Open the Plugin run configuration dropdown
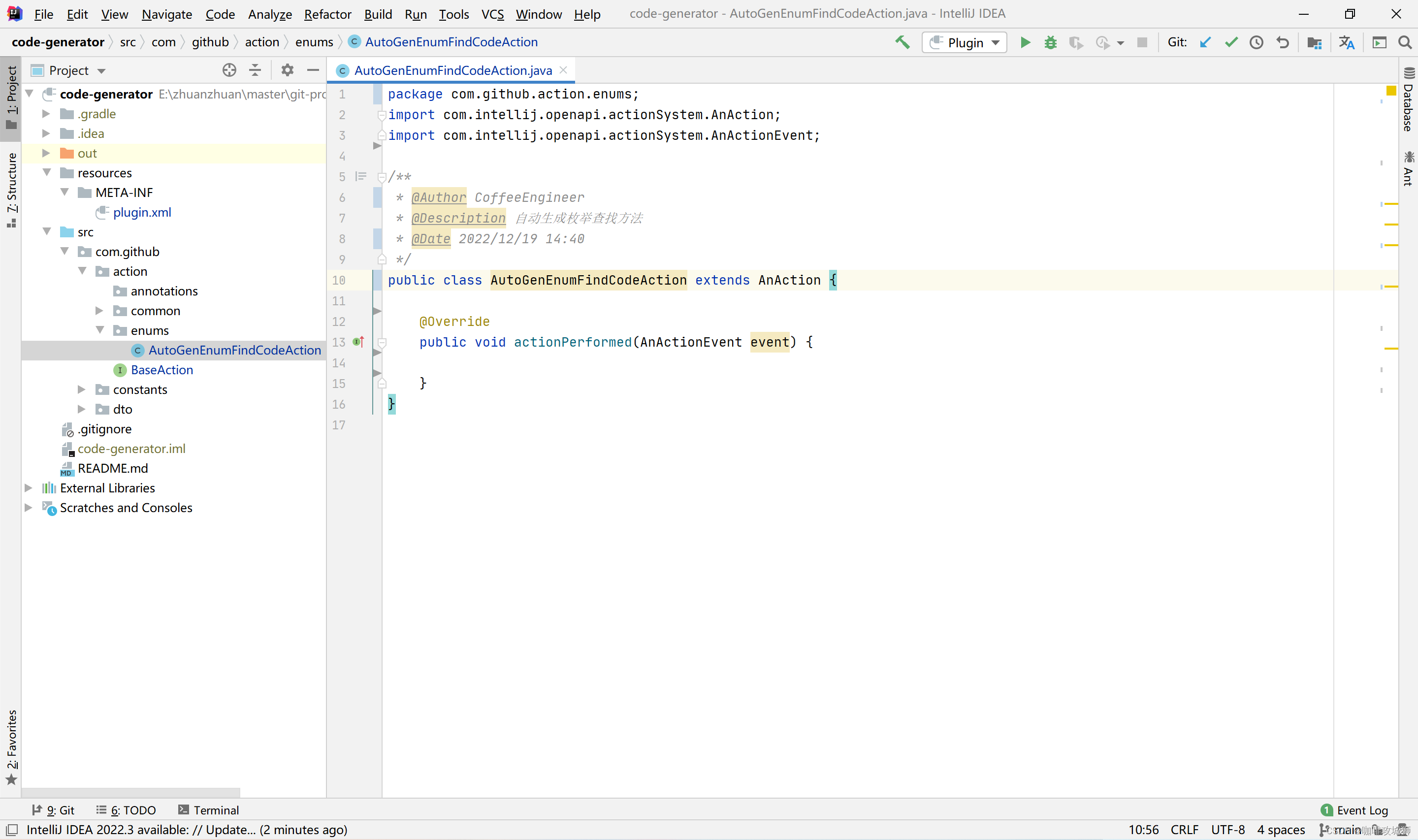The width and height of the screenshot is (1418, 840). (965, 42)
